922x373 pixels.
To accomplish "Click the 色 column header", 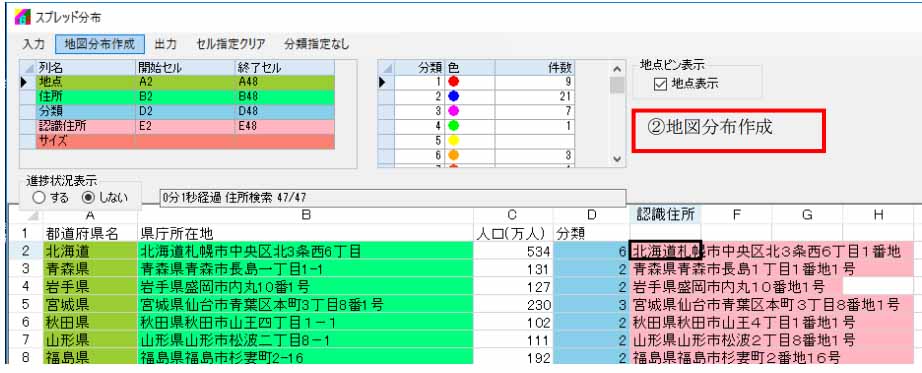I will pyautogui.click(x=470, y=68).
